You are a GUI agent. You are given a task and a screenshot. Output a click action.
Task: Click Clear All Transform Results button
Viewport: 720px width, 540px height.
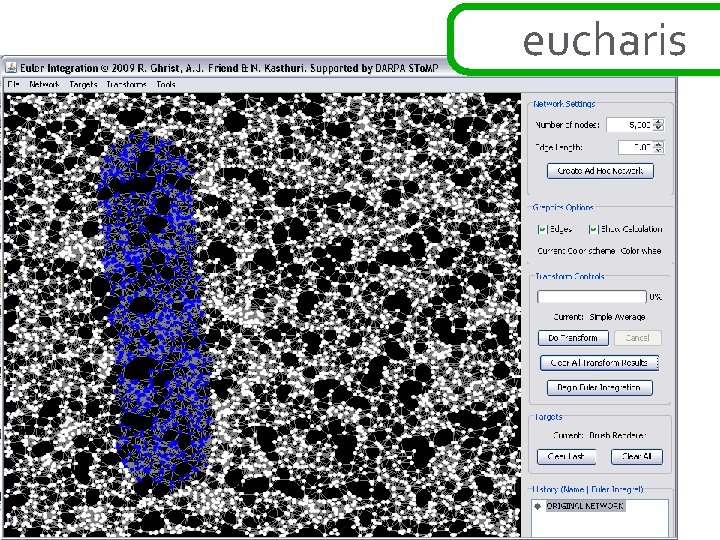pyautogui.click(x=599, y=363)
